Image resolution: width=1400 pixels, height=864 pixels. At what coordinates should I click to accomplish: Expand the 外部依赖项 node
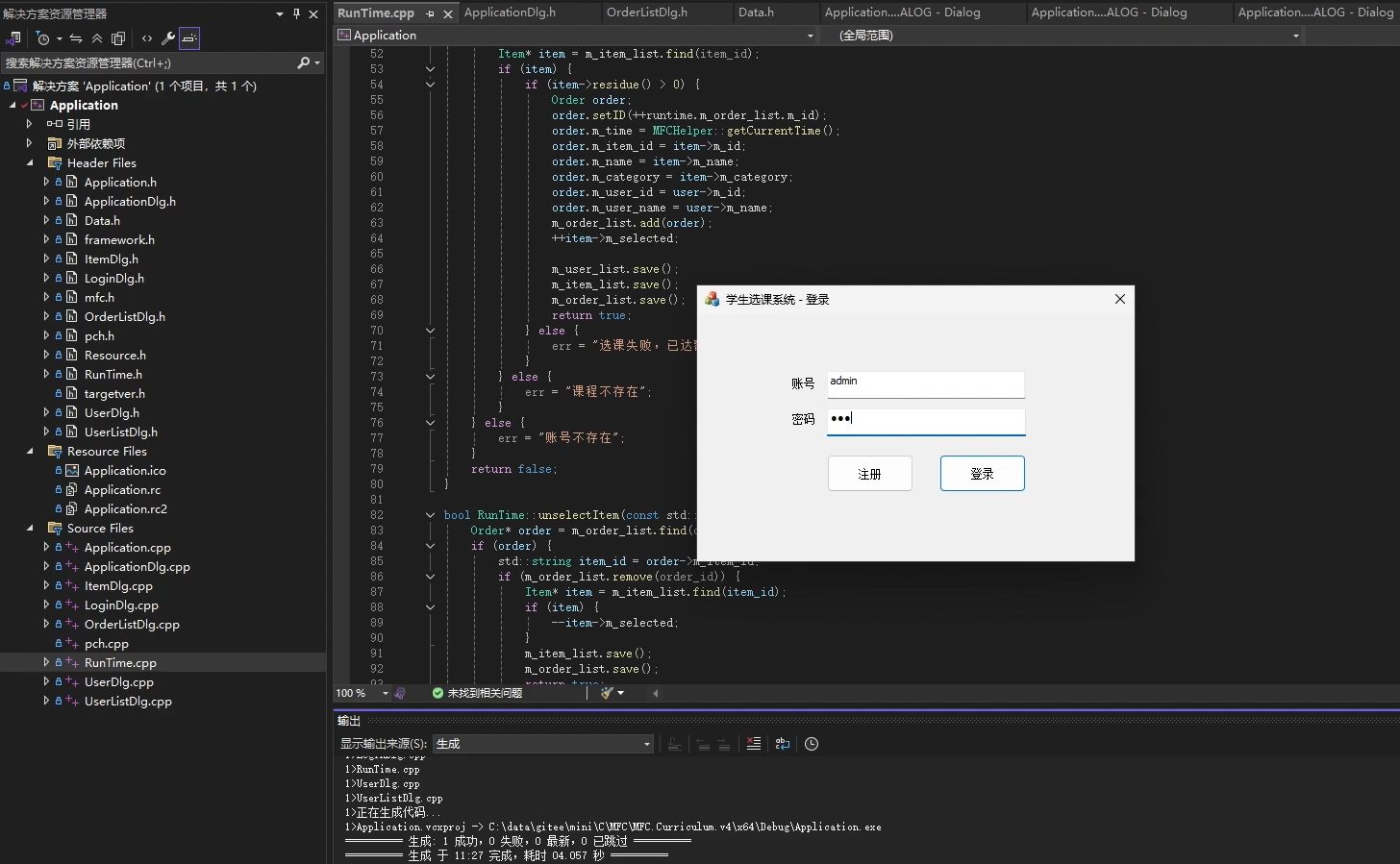(x=30, y=144)
